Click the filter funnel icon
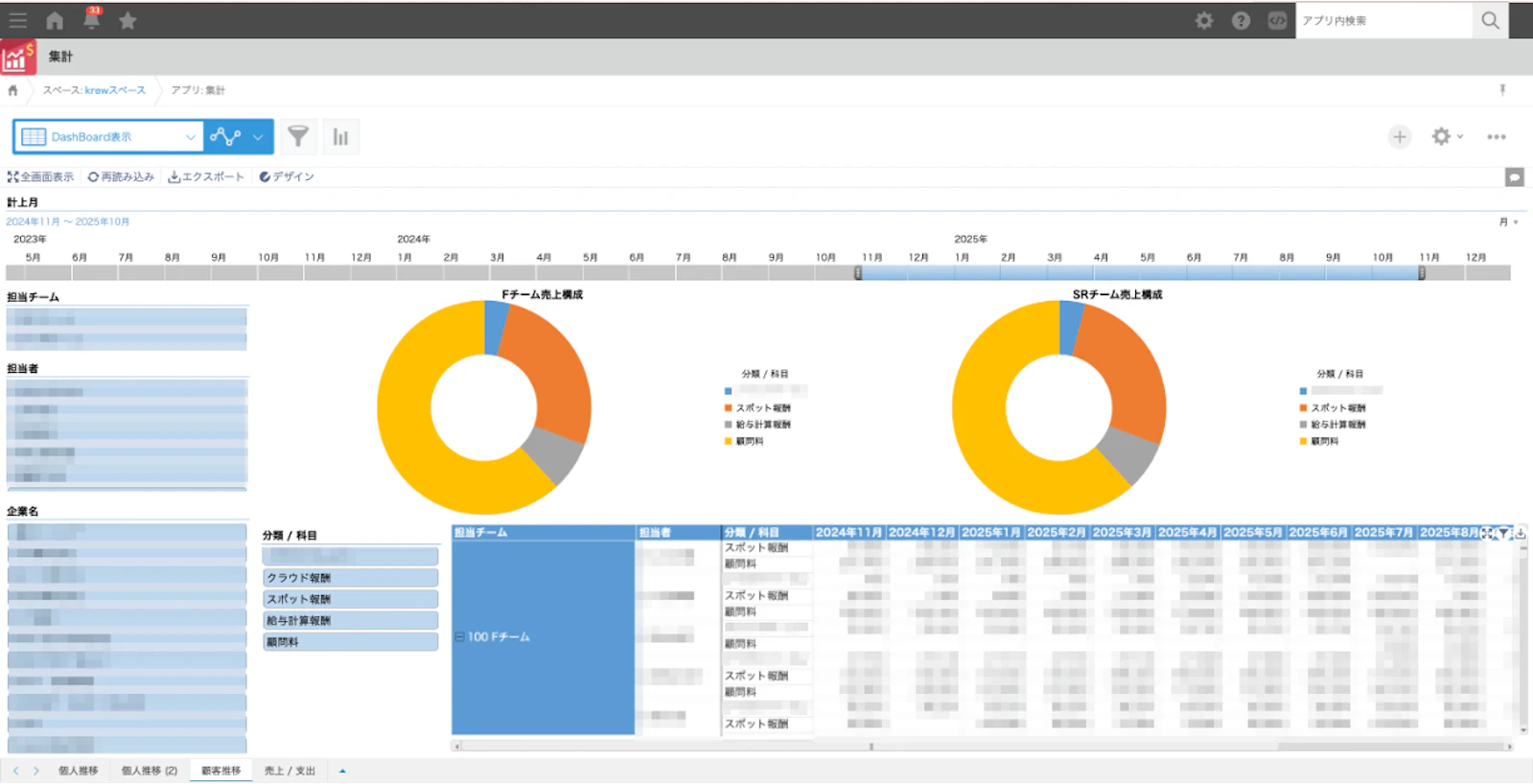This screenshot has width=1533, height=784. pyautogui.click(x=298, y=137)
